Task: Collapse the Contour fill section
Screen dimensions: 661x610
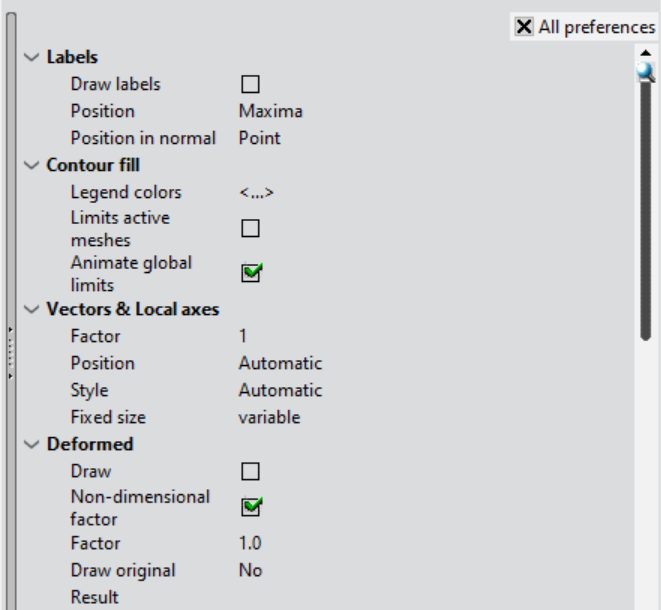Action: click(x=32, y=165)
